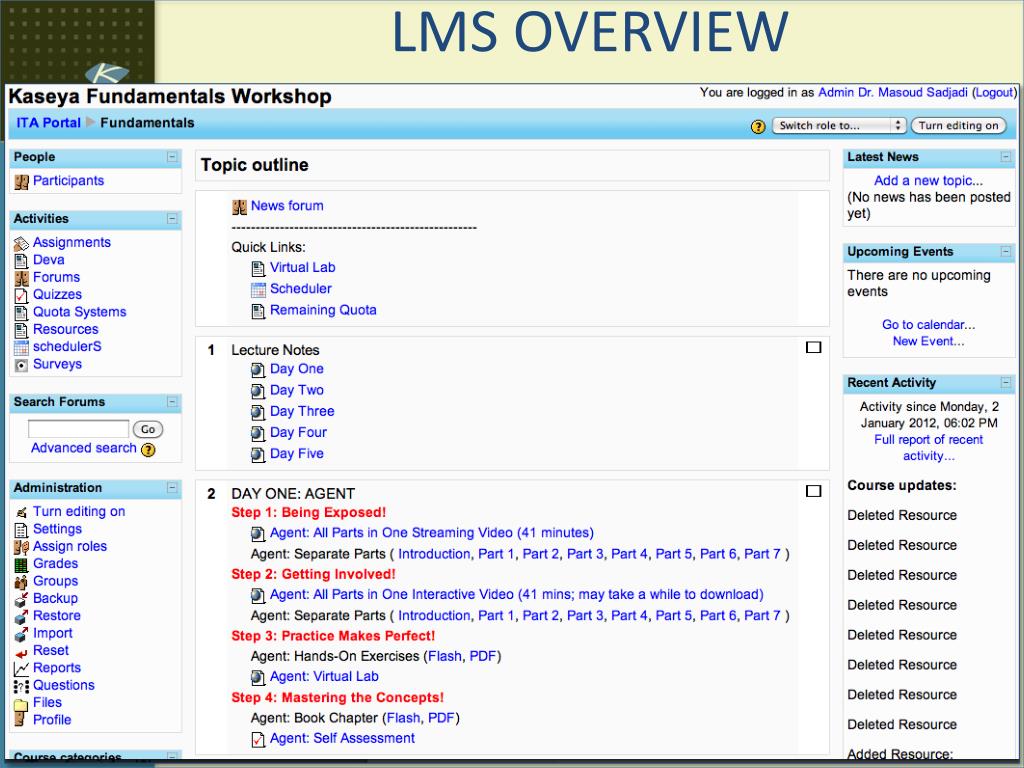Open Day Five lecture notes
This screenshot has width=1024, height=768.
coord(297,454)
